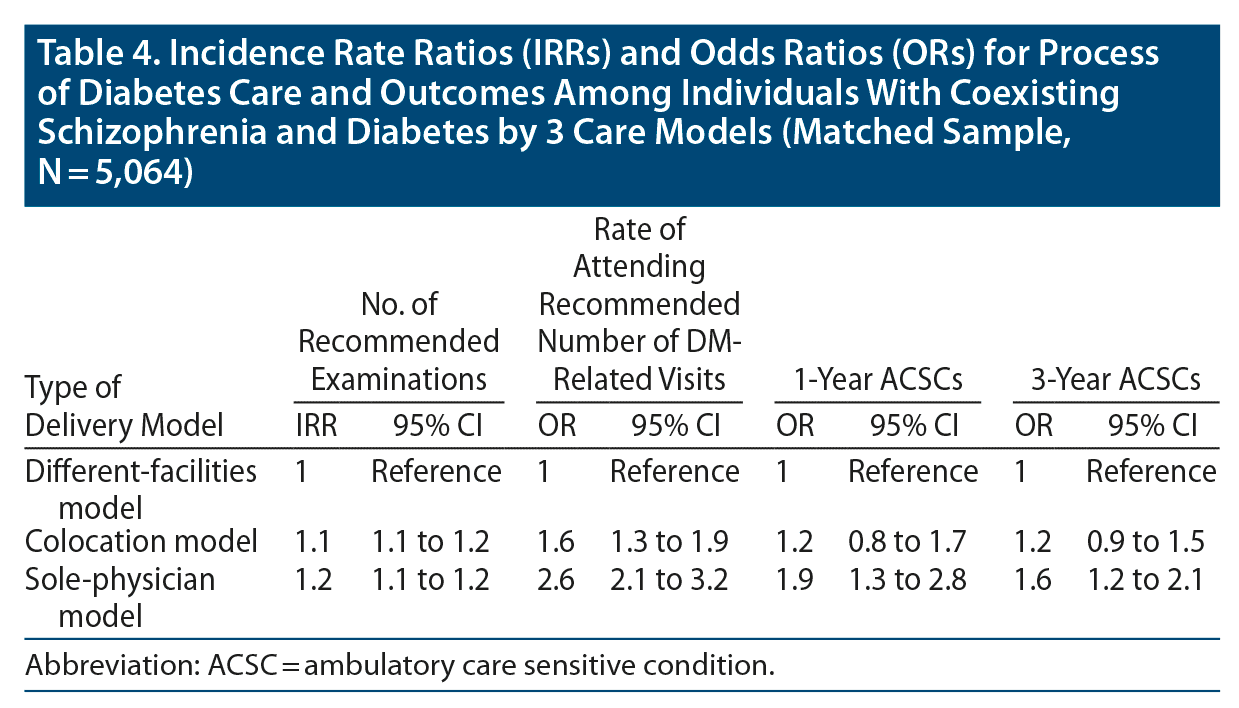The width and height of the screenshot is (1239, 708).
Task: Click the 'IRR' subheader
Action: (x=317, y=427)
